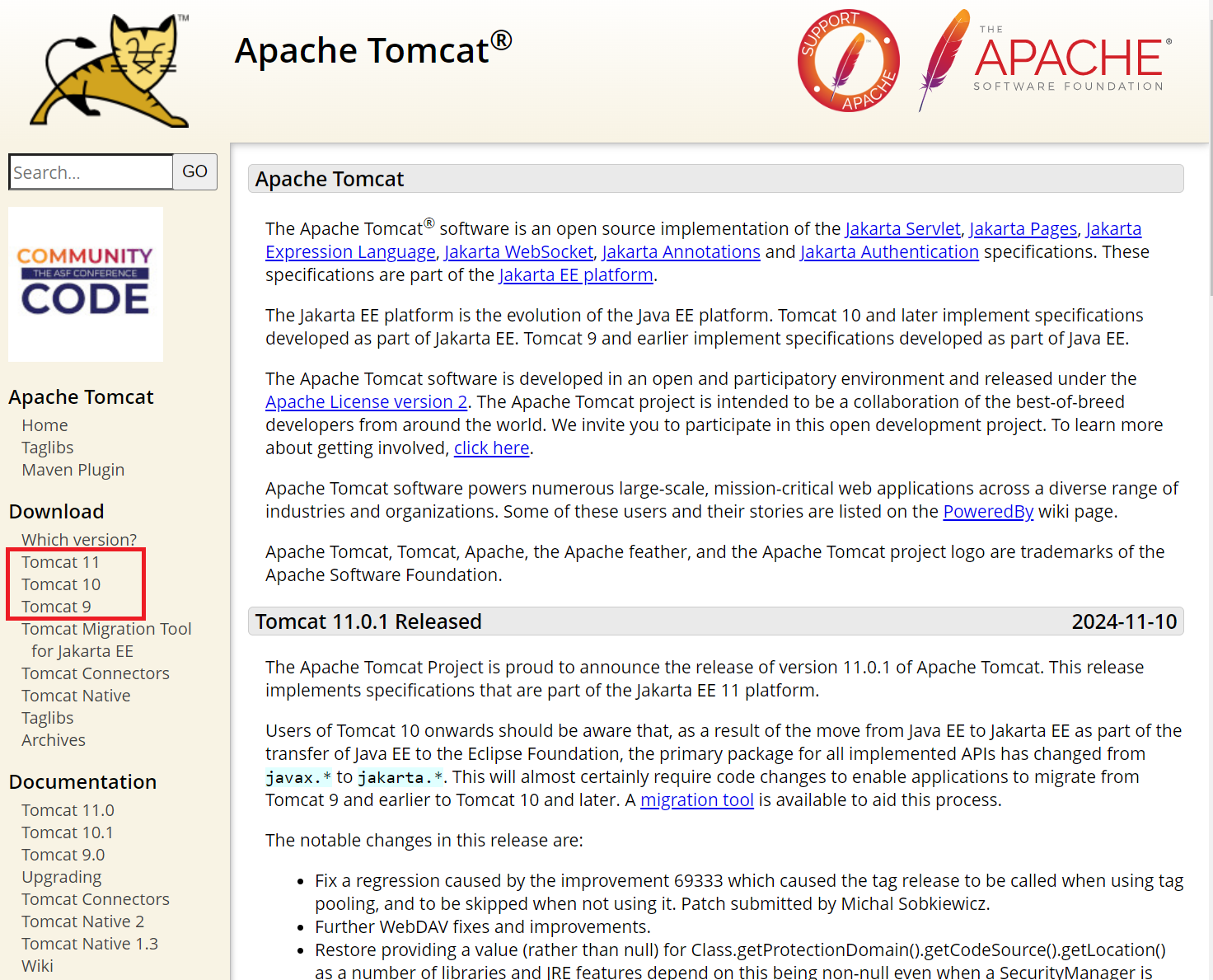Open Tomcat Native download link
The height and width of the screenshot is (980, 1213).
pyautogui.click(x=76, y=696)
